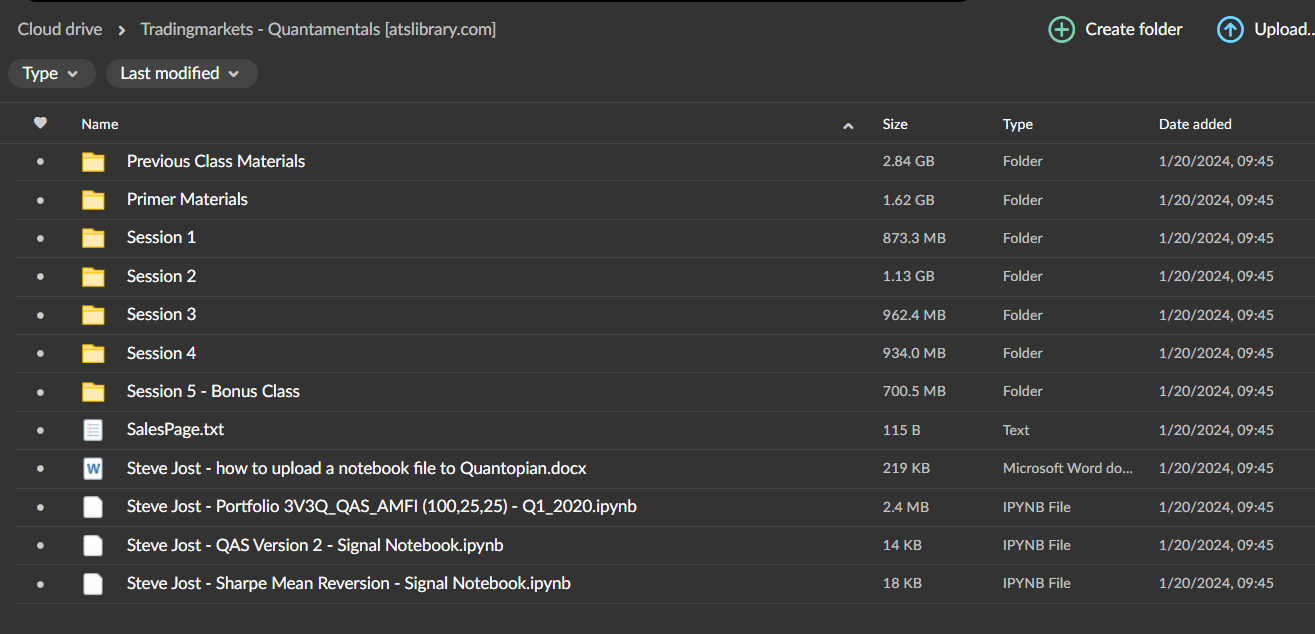Click the Session 5 - Bonus Class folder icon
1315x634 pixels.
93,391
